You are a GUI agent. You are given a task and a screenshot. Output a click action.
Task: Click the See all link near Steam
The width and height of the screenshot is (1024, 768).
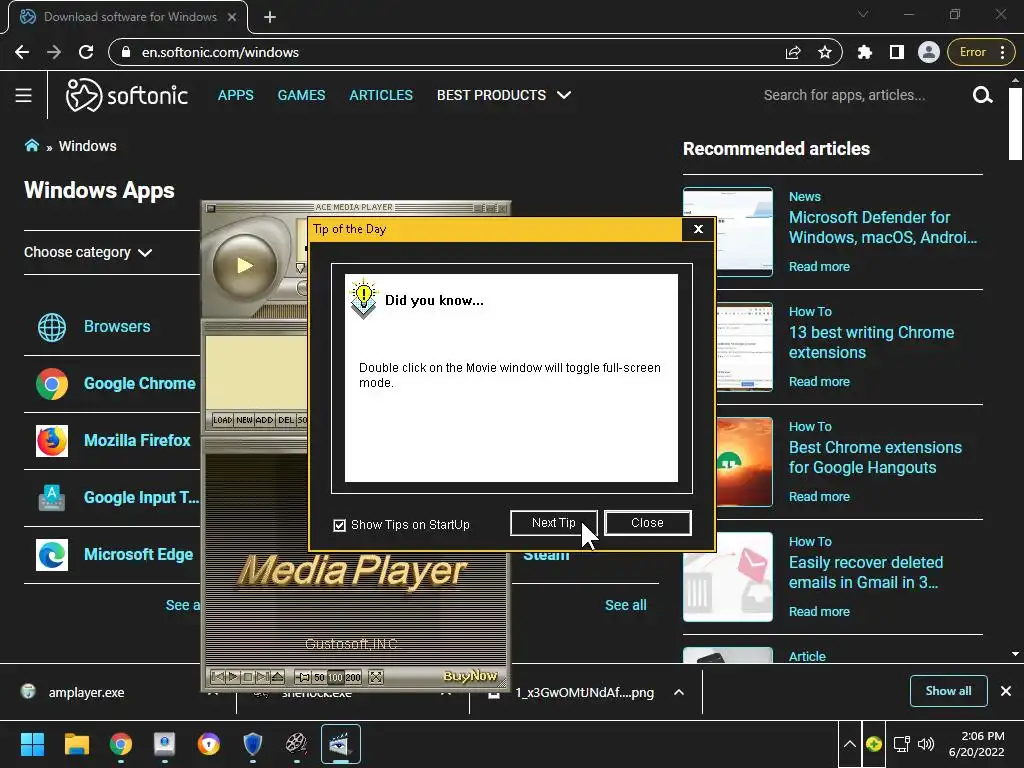click(x=626, y=605)
